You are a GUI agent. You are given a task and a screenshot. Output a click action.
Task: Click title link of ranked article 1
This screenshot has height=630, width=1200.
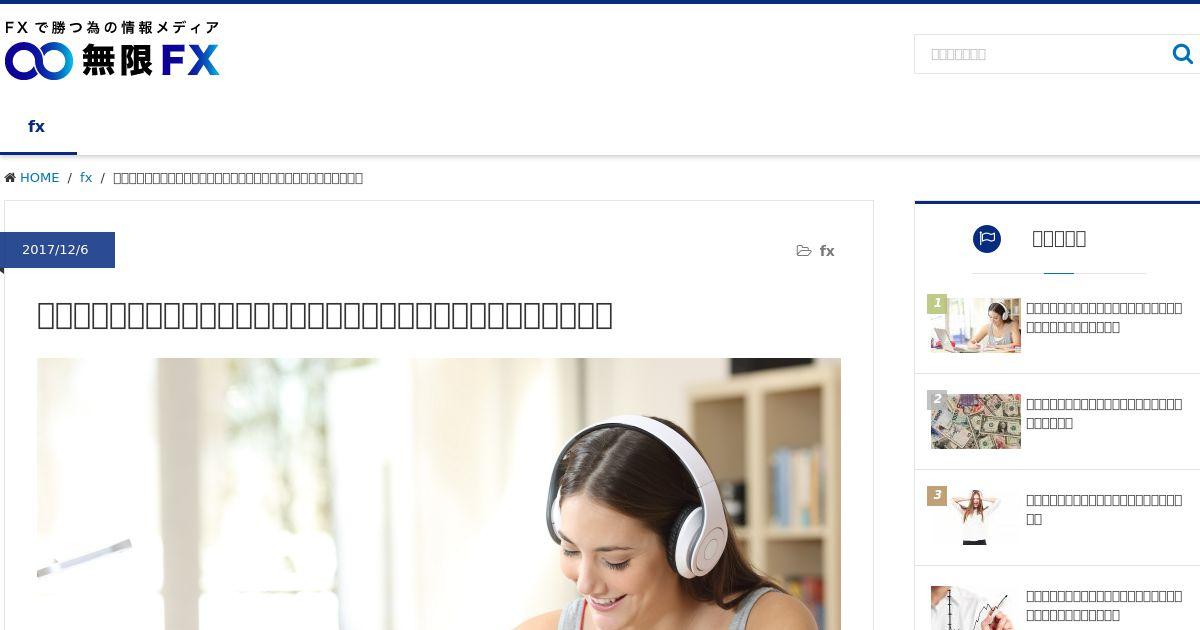(1104, 317)
